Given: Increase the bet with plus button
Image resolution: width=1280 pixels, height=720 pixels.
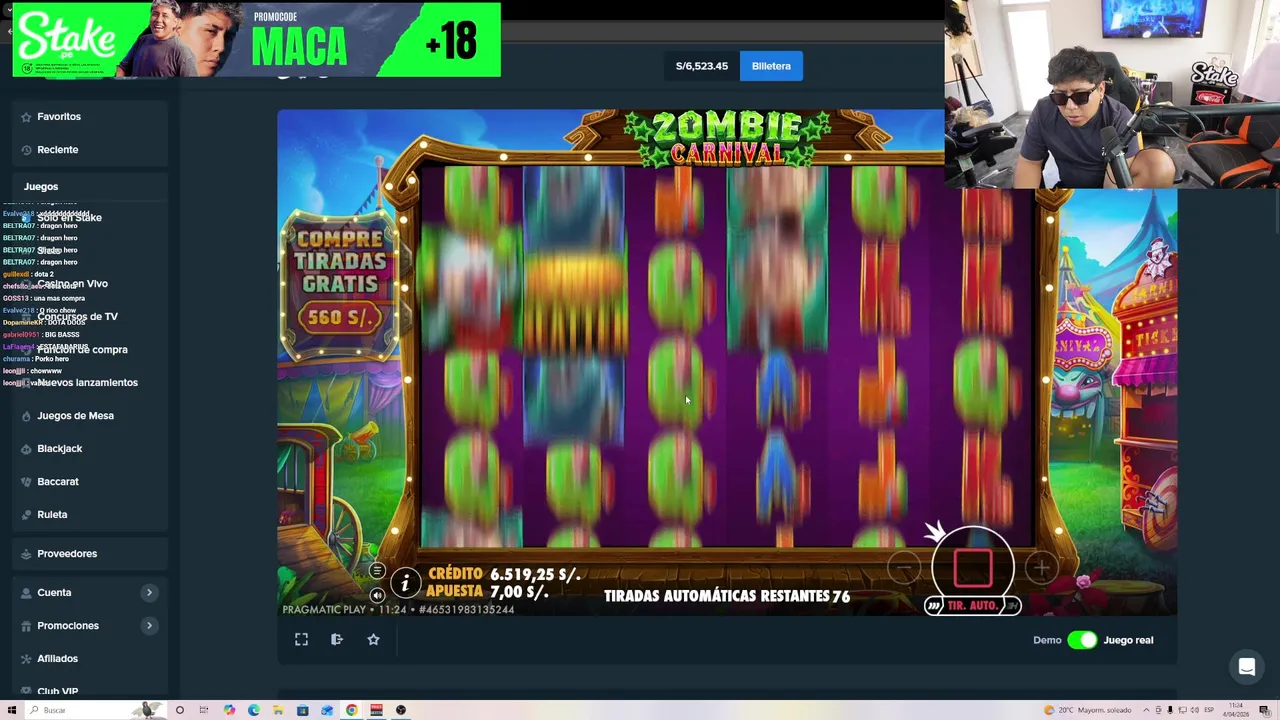Looking at the screenshot, I should pos(1041,568).
